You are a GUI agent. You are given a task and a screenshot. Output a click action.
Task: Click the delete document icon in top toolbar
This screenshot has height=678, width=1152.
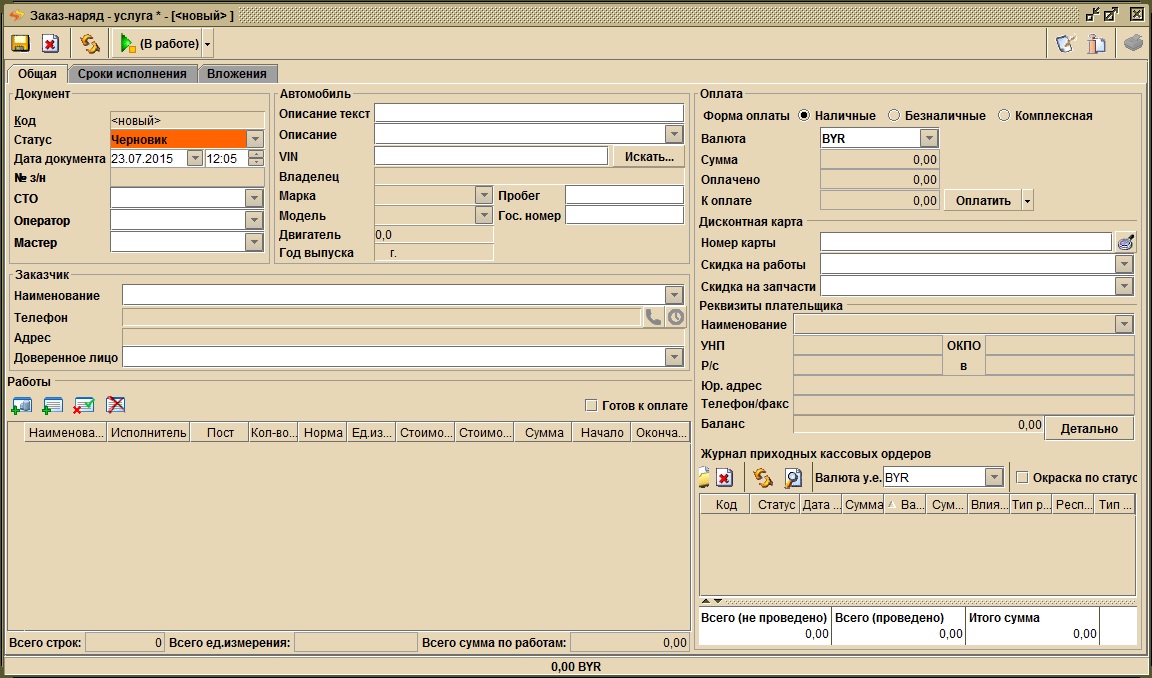tap(50, 43)
